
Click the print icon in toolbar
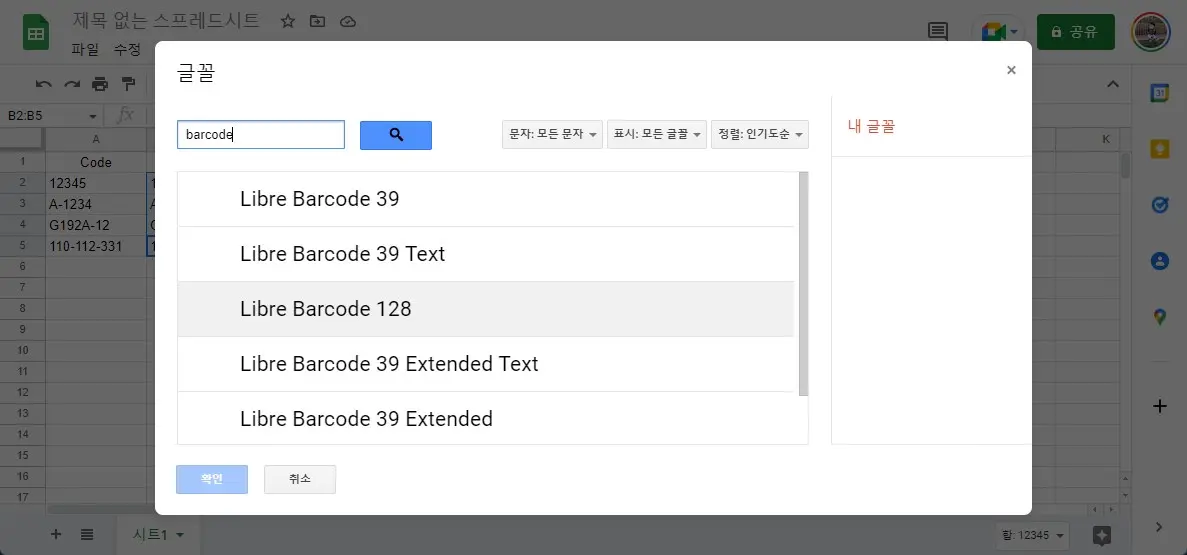[x=100, y=83]
